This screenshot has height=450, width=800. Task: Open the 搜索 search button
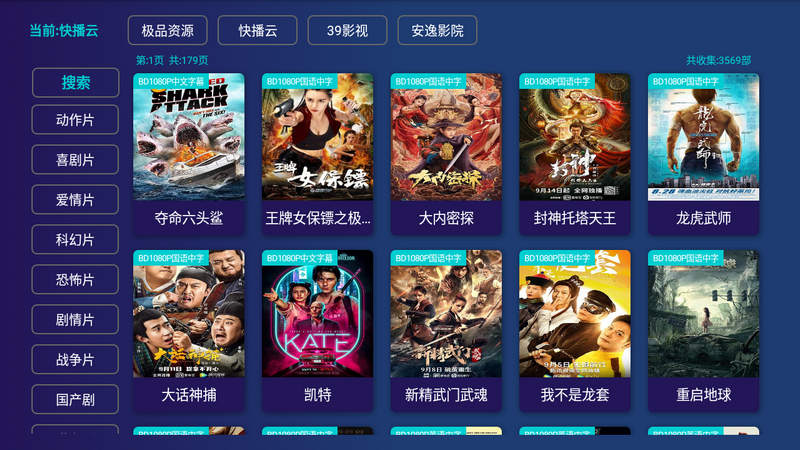76,82
